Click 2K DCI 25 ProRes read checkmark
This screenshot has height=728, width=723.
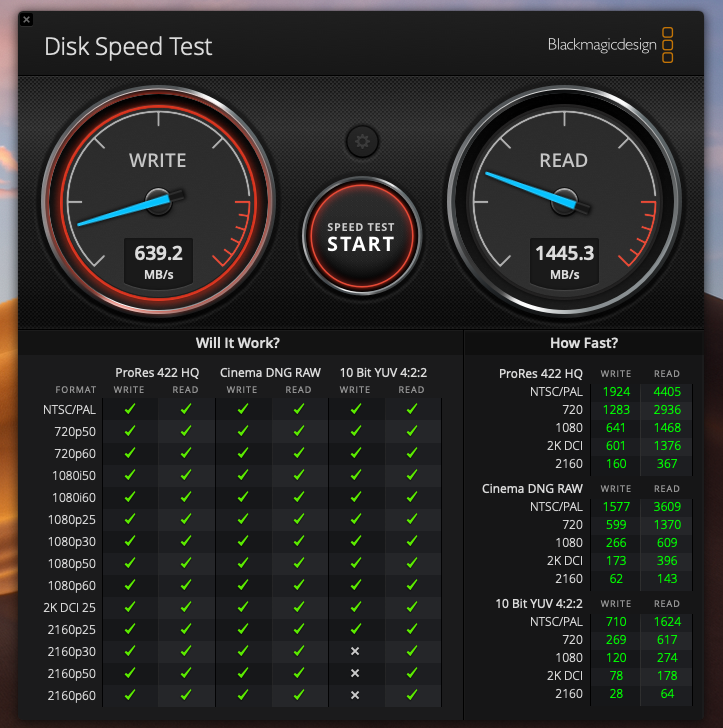[x=186, y=607]
